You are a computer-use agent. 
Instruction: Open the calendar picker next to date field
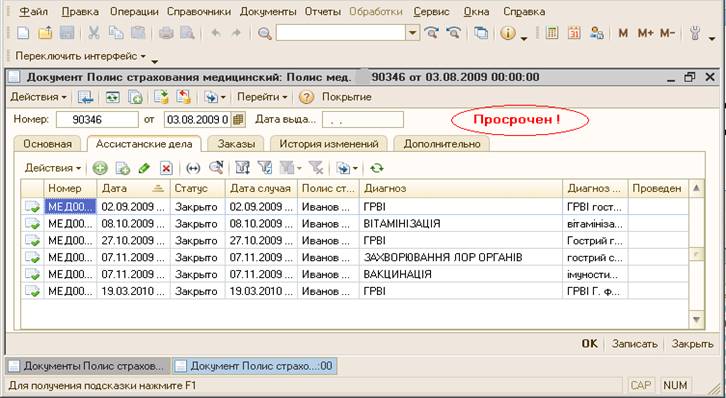[238, 119]
